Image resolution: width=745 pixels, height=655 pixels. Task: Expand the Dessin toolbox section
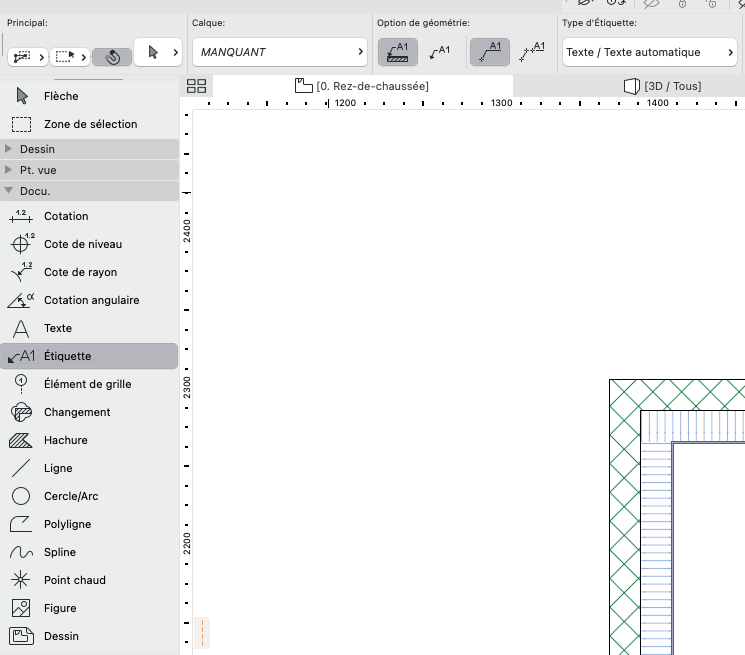pos(89,149)
